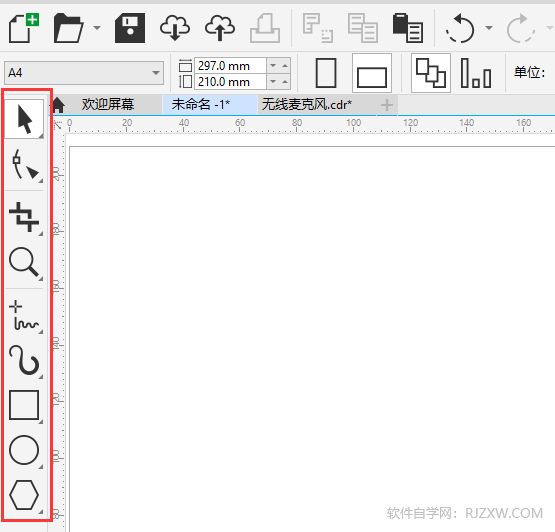Select the Freehand drawing tool
The image size is (555, 532).
coord(24,315)
